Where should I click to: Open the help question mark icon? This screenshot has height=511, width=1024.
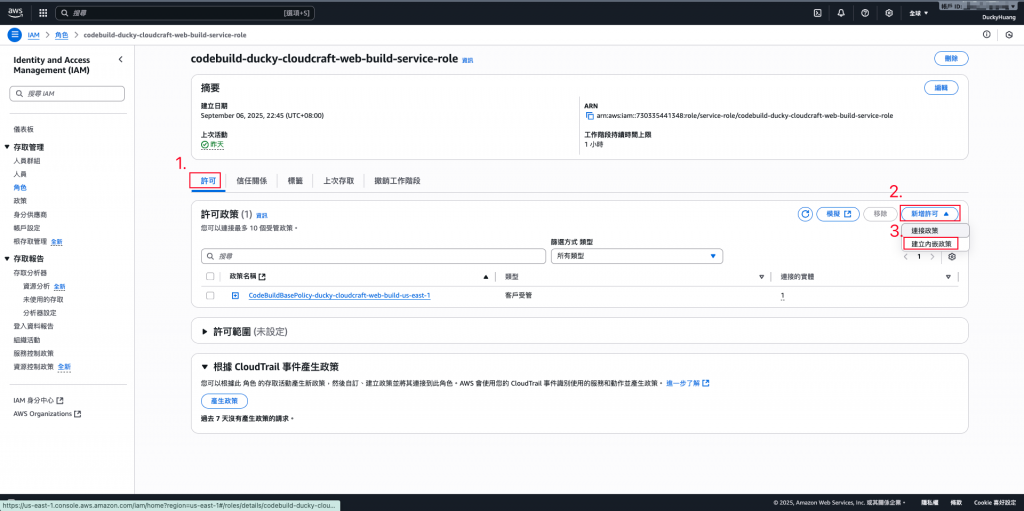click(865, 12)
